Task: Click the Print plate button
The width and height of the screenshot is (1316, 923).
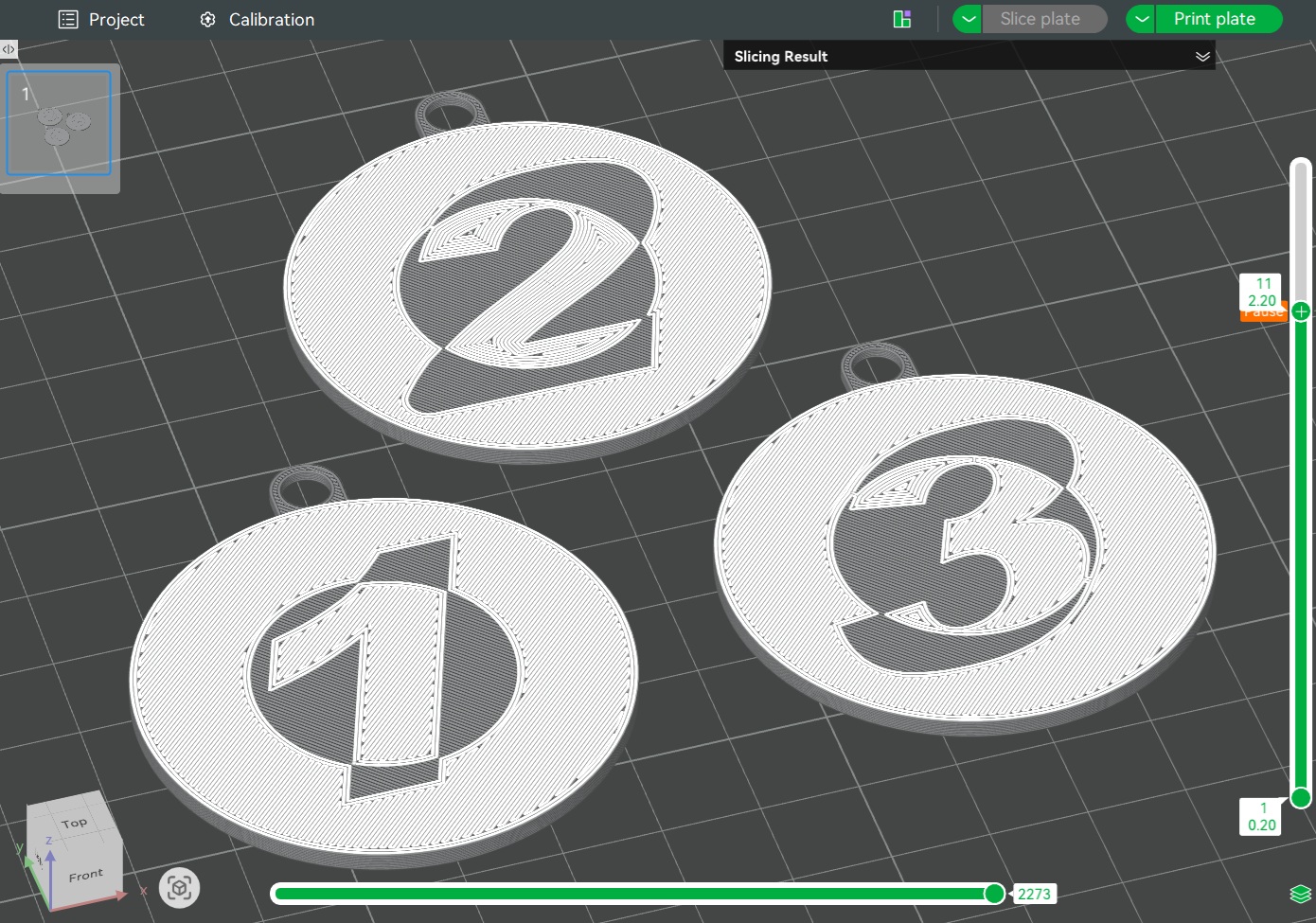Action: [x=1214, y=19]
